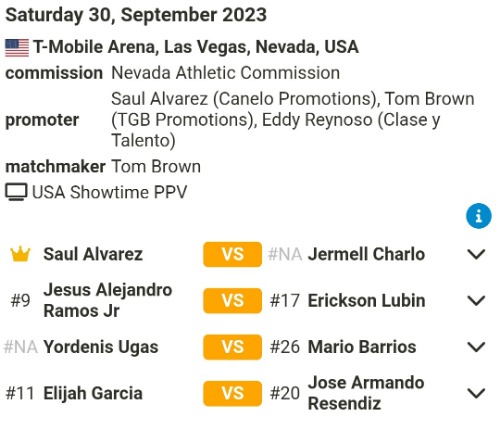Image resolution: width=500 pixels, height=429 pixels.
Task: Click VS button for Alvarez and Charlo
Action: click(x=233, y=254)
